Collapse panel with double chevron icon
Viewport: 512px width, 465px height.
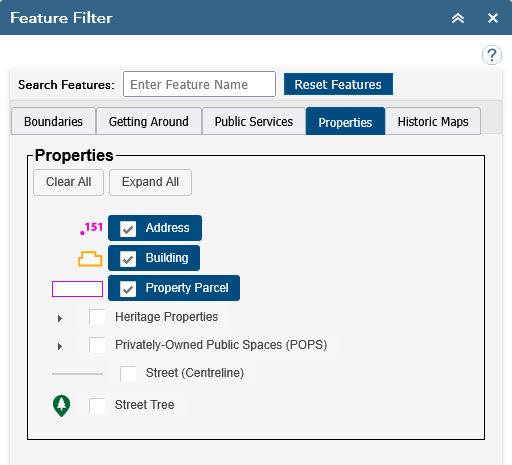pyautogui.click(x=458, y=18)
